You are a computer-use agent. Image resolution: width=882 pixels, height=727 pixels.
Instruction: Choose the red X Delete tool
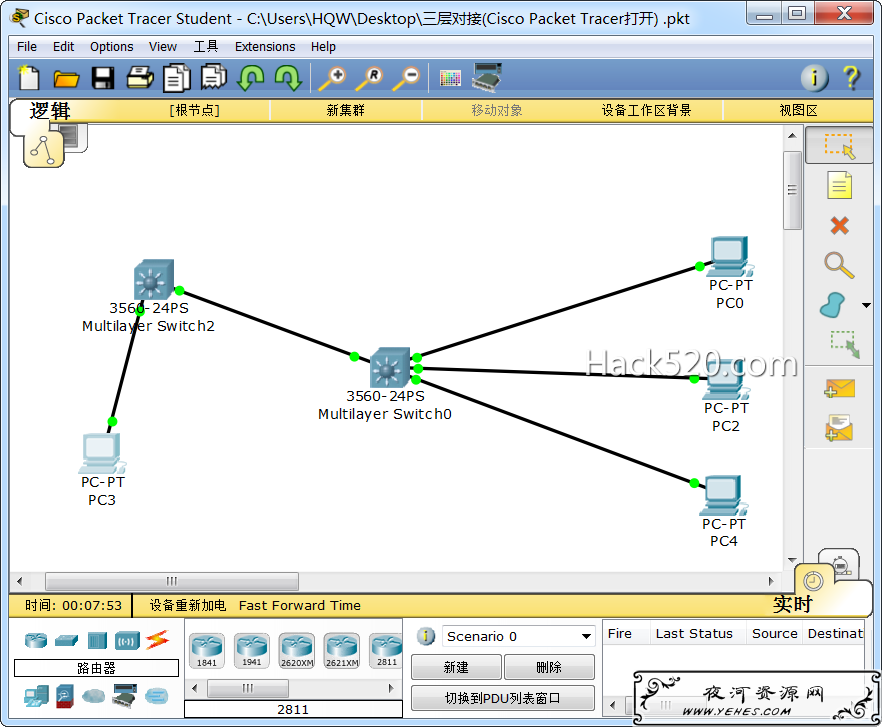tap(839, 226)
